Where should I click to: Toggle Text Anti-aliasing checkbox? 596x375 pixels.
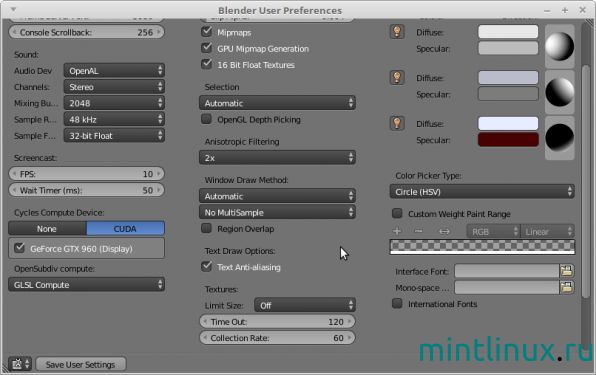[206, 266]
